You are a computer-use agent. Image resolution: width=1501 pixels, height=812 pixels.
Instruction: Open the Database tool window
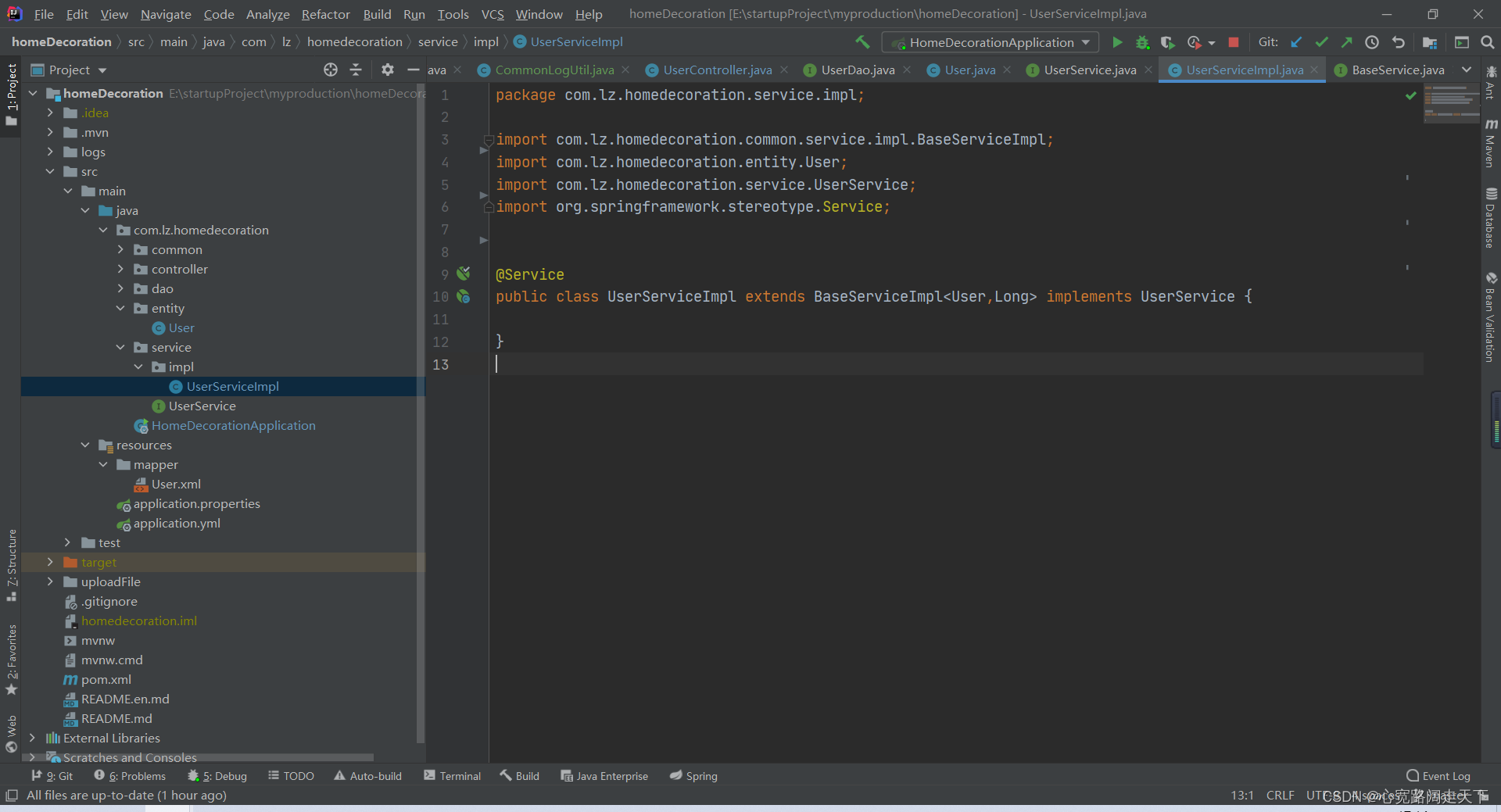1491,218
